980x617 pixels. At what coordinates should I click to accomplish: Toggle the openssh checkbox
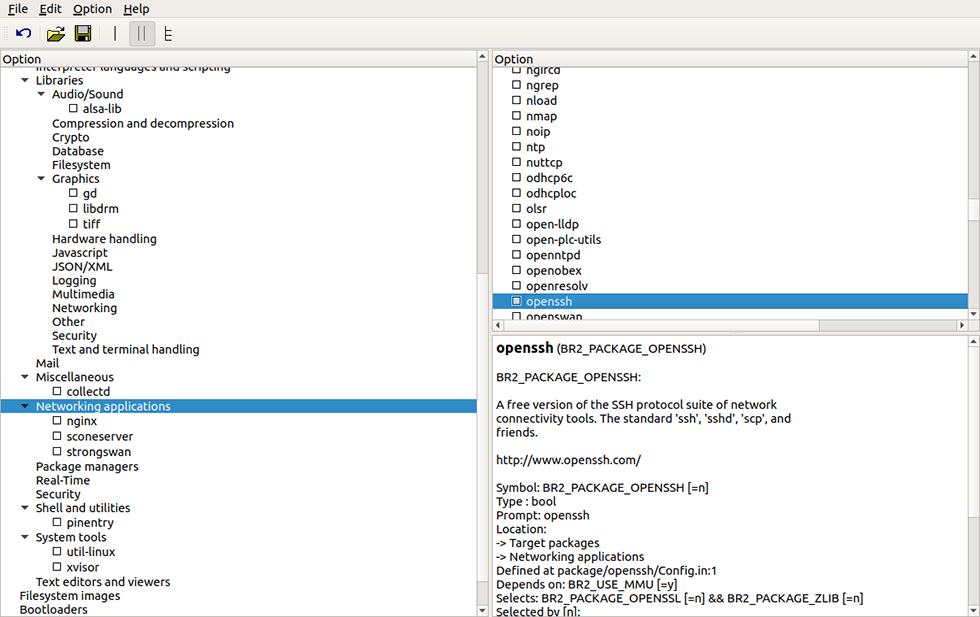516,301
